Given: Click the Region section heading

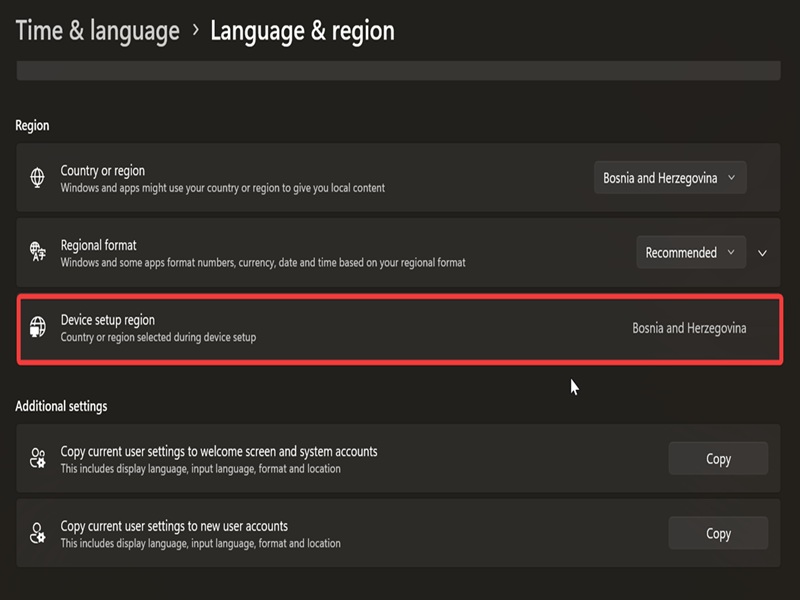Looking at the screenshot, I should click(32, 126).
